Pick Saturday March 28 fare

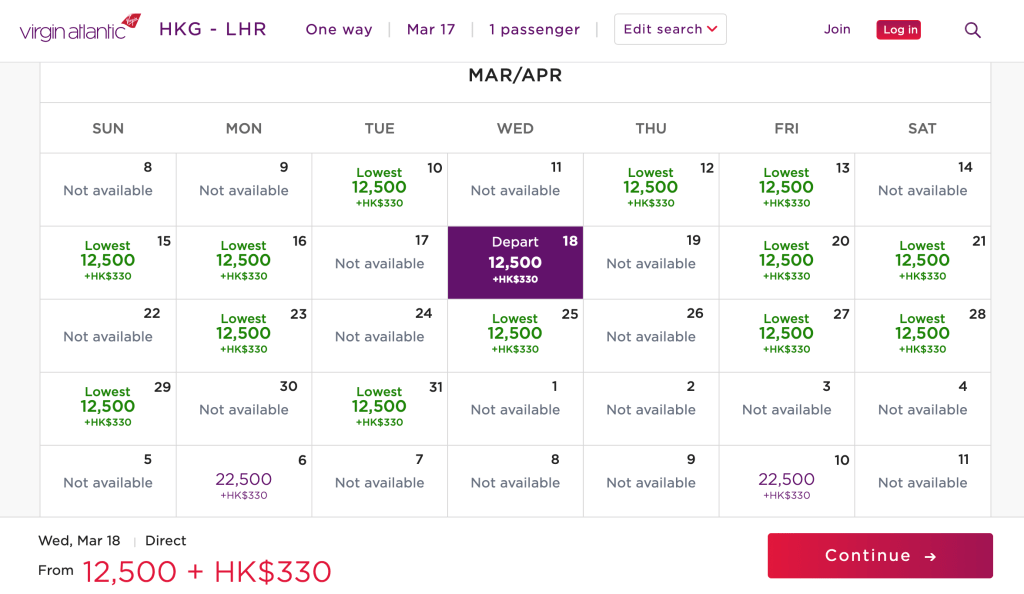pyautogui.click(x=922, y=334)
